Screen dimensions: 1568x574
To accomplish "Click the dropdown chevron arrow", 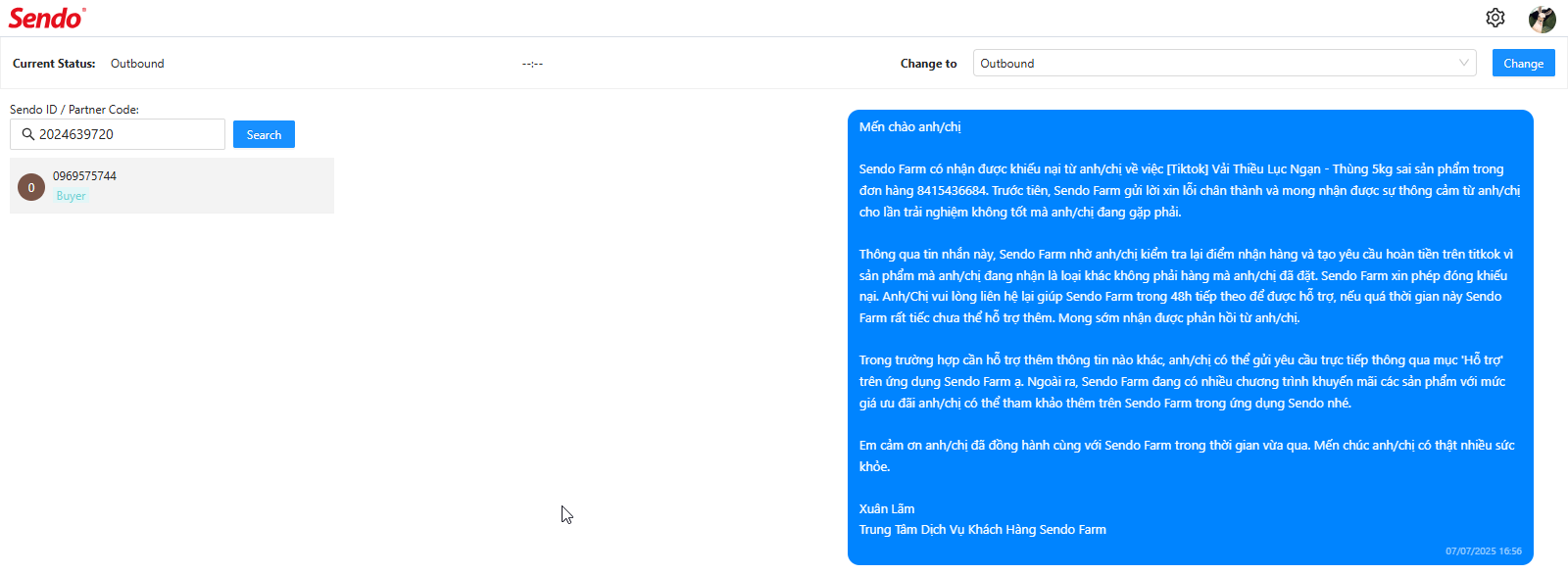I will [x=1464, y=63].
